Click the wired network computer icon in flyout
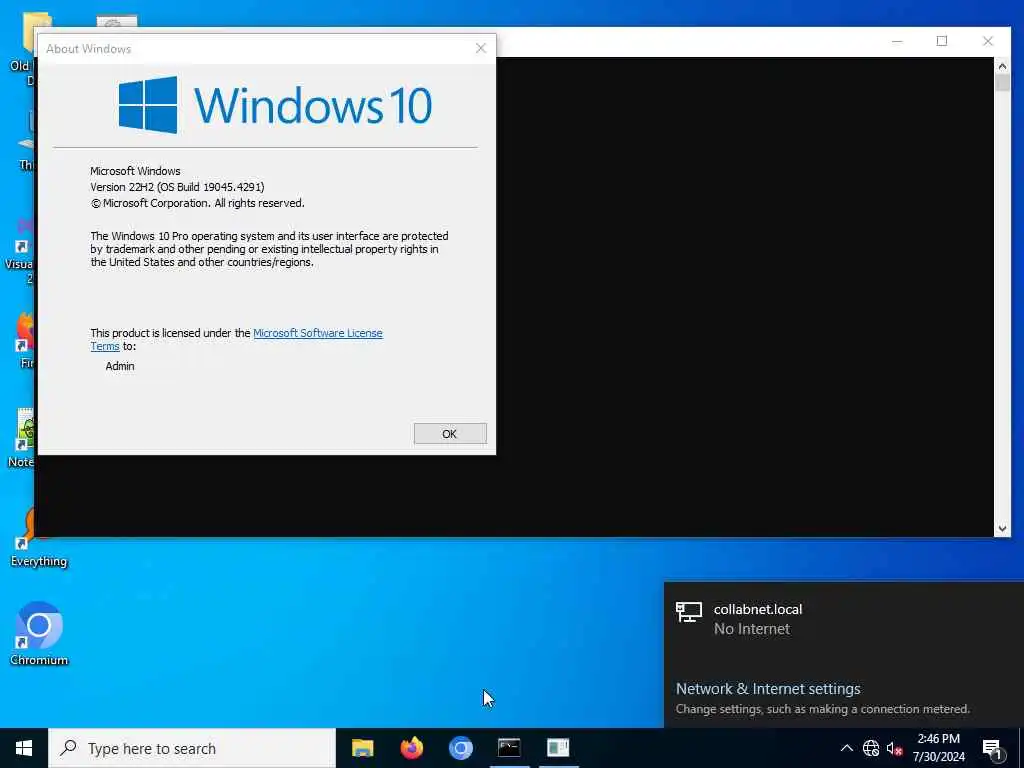 (688, 613)
